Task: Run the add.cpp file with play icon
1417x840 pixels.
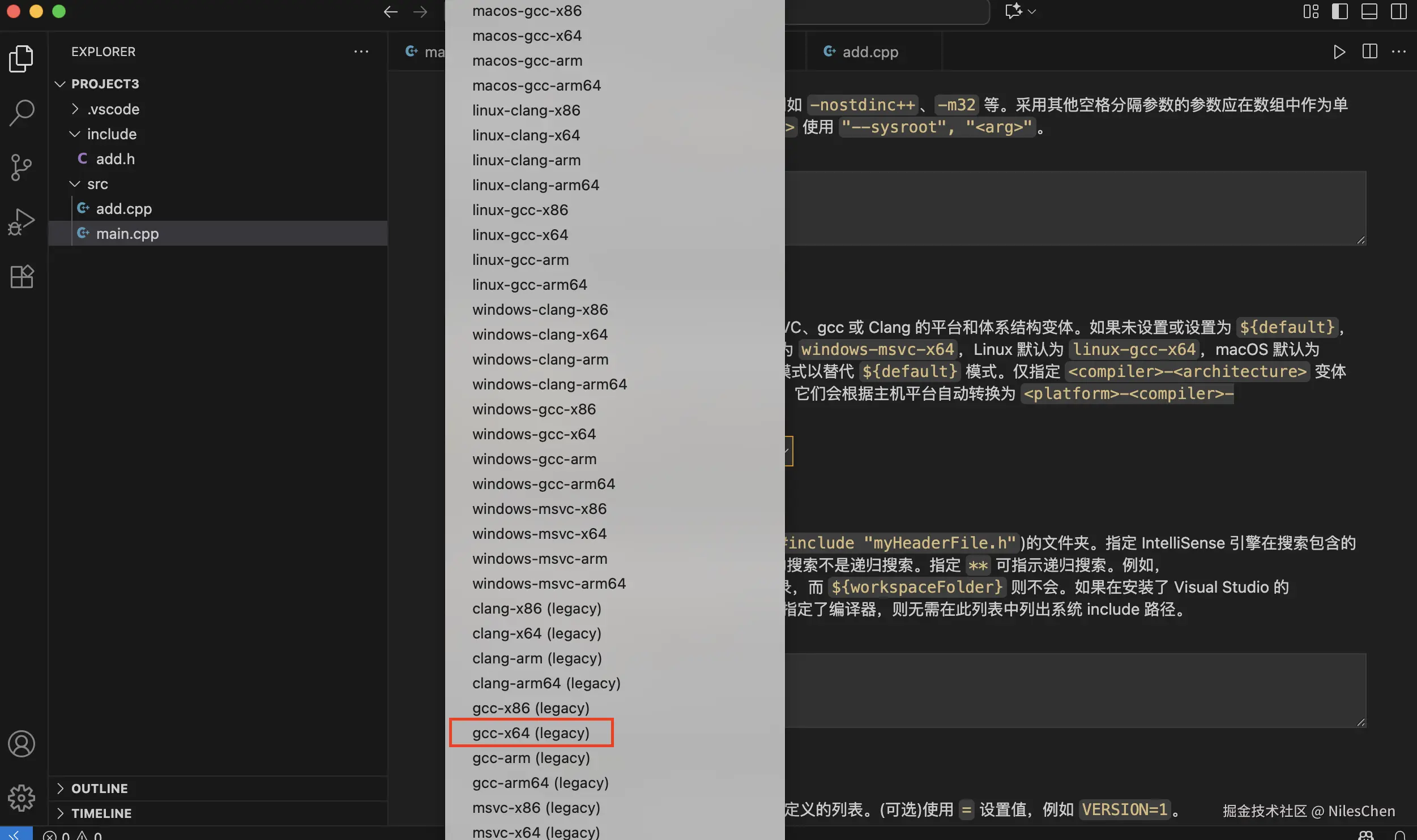Action: (x=1339, y=52)
